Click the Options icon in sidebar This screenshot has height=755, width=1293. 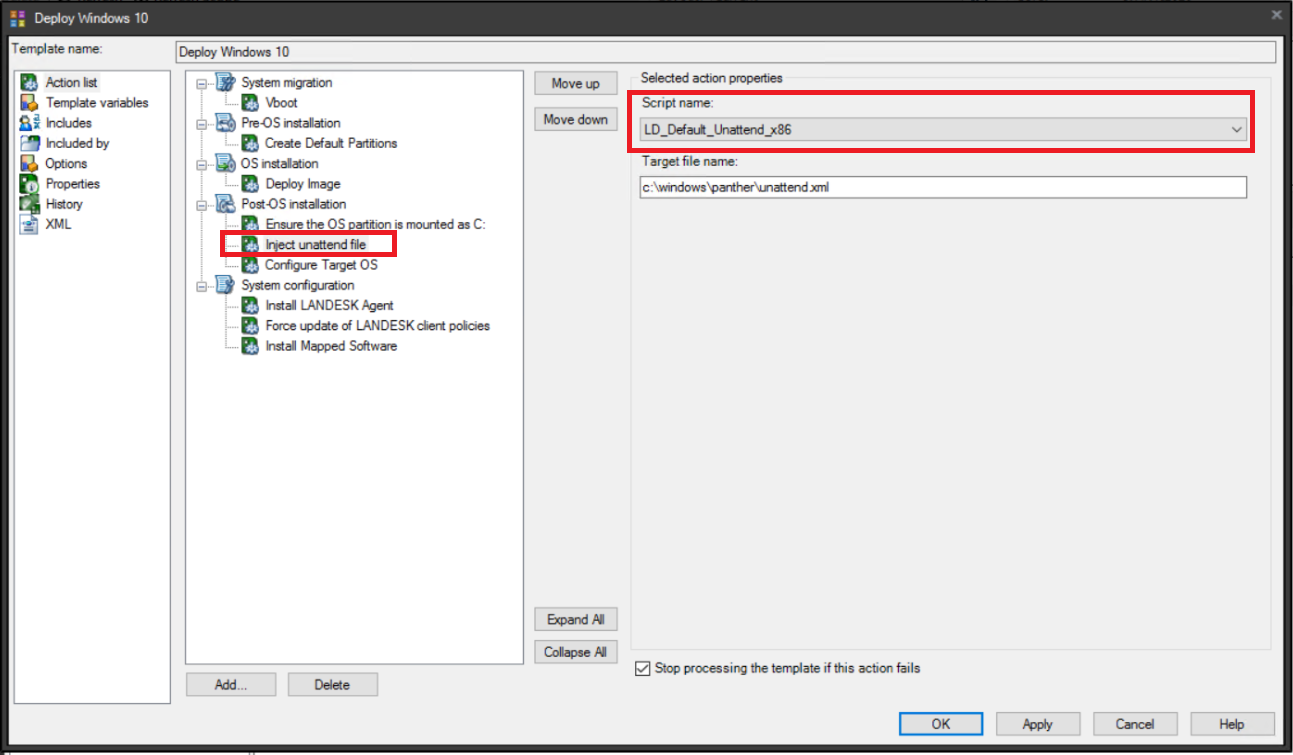(29, 164)
